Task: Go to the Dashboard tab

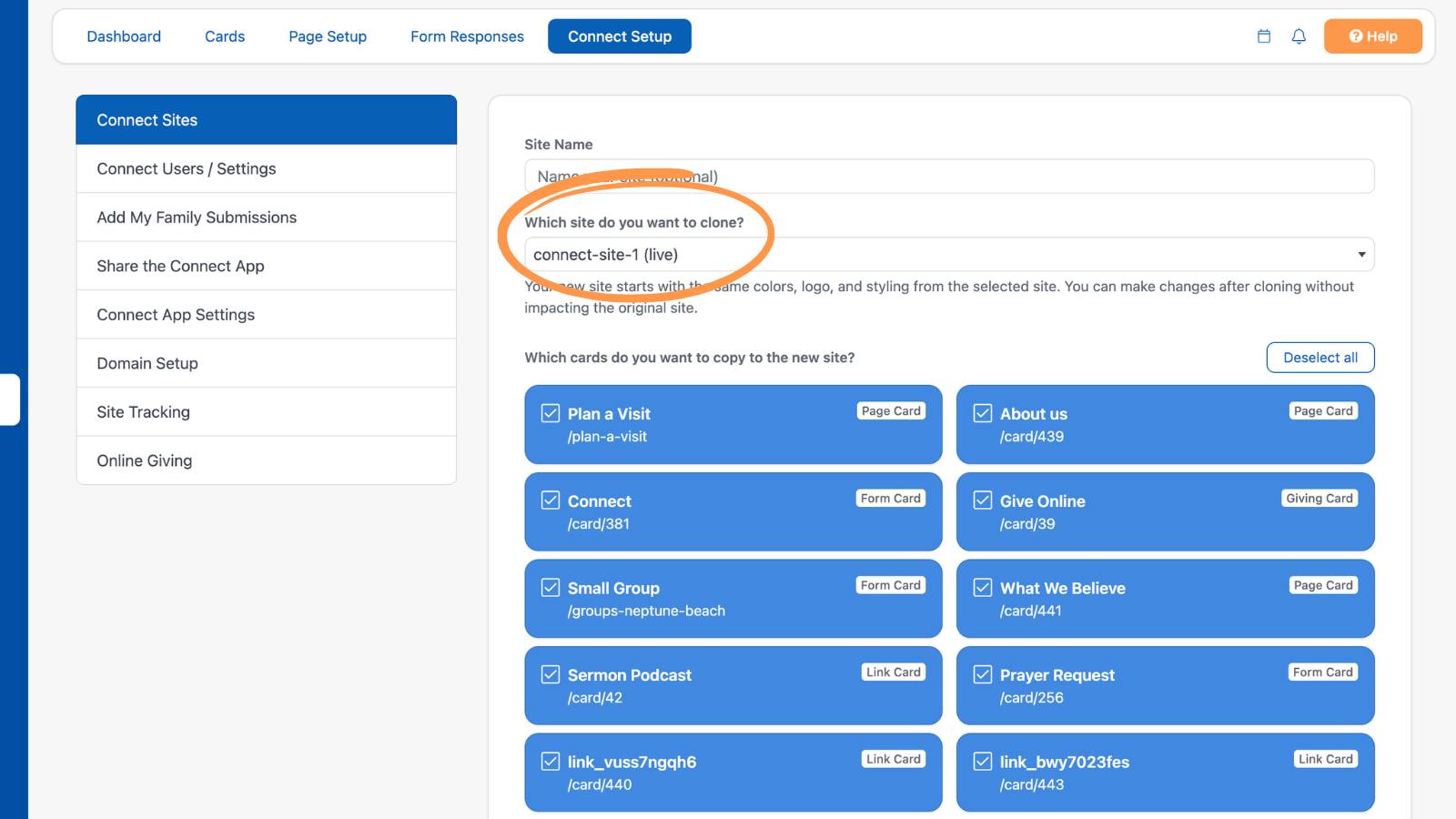Action: pyautogui.click(x=124, y=36)
